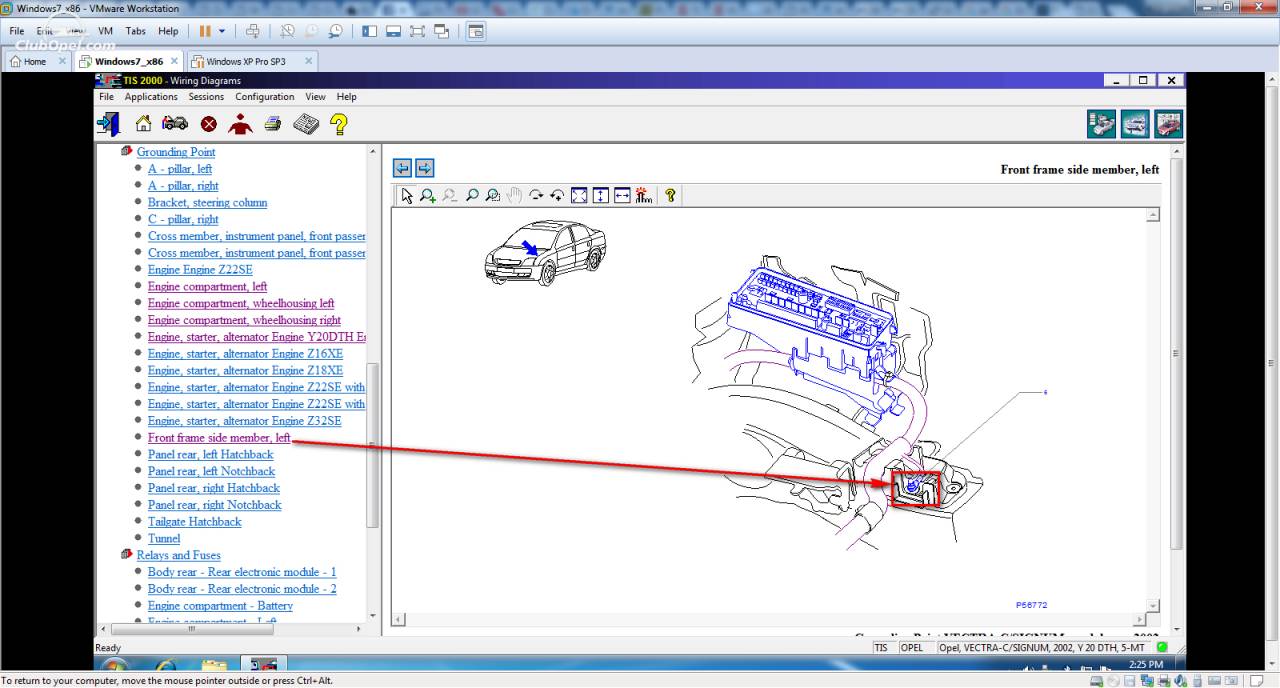Click the car overview thumbnail in the diagram
Image resolution: width=1280 pixels, height=688 pixels.
point(545,254)
